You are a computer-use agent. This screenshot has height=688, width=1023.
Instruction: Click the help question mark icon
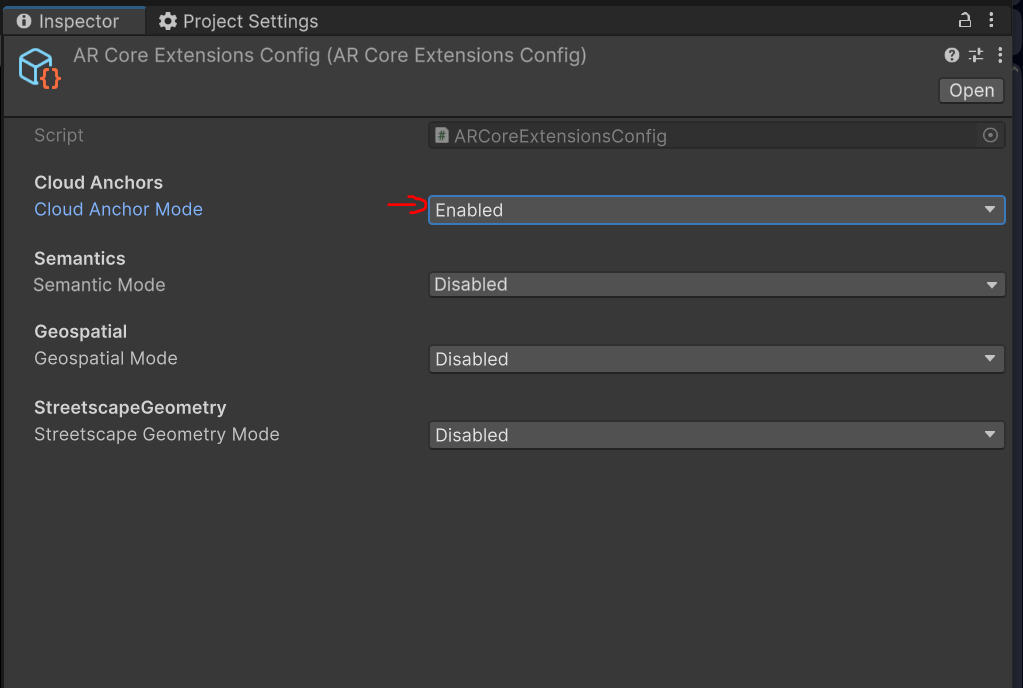pos(952,56)
